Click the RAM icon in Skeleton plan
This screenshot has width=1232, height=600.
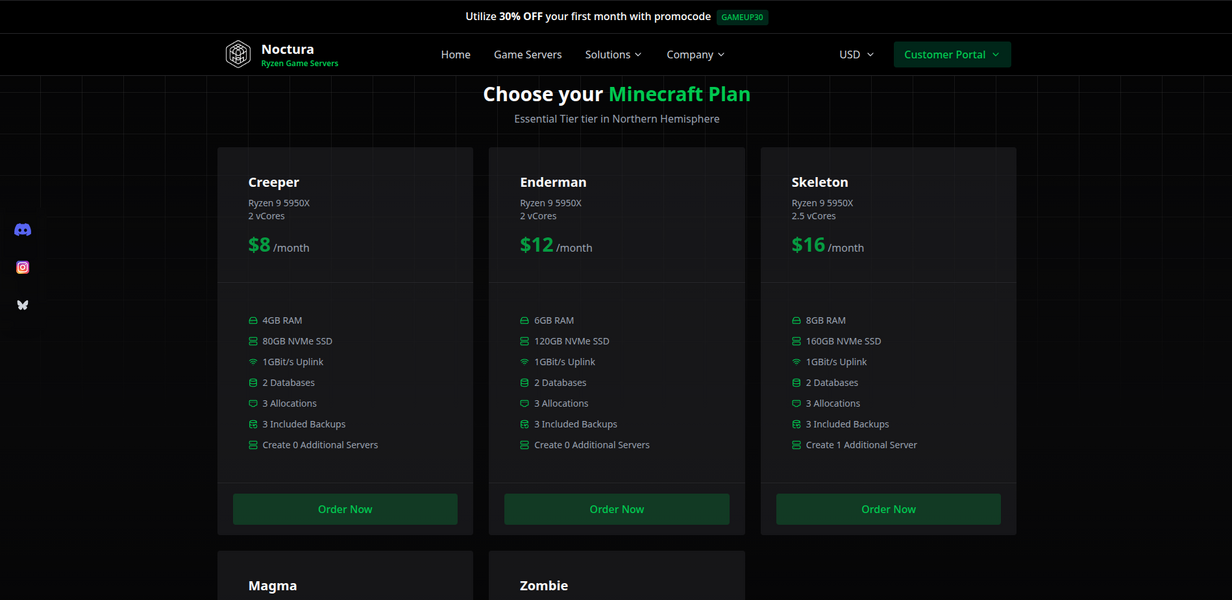(796, 321)
